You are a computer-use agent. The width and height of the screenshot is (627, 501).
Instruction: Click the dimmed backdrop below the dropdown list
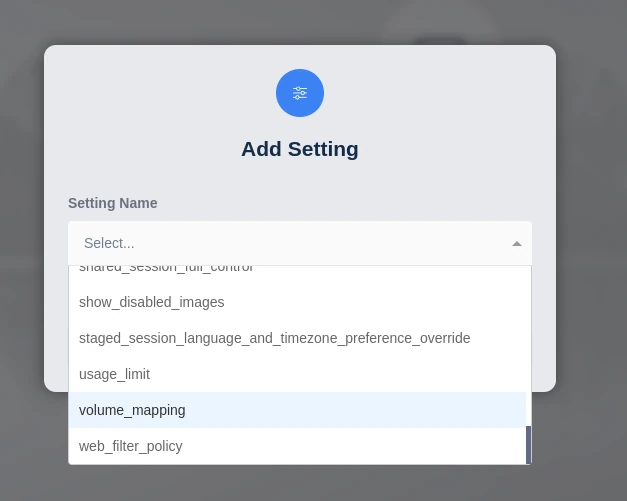[x=300, y=483]
